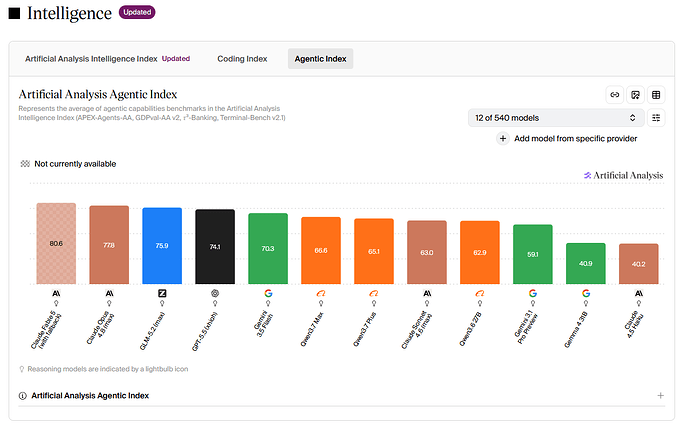Image resolution: width=690 pixels, height=423 pixels.
Task: Click the Claude Opus 4.8 bar showing 77.8
Action: tap(109, 245)
